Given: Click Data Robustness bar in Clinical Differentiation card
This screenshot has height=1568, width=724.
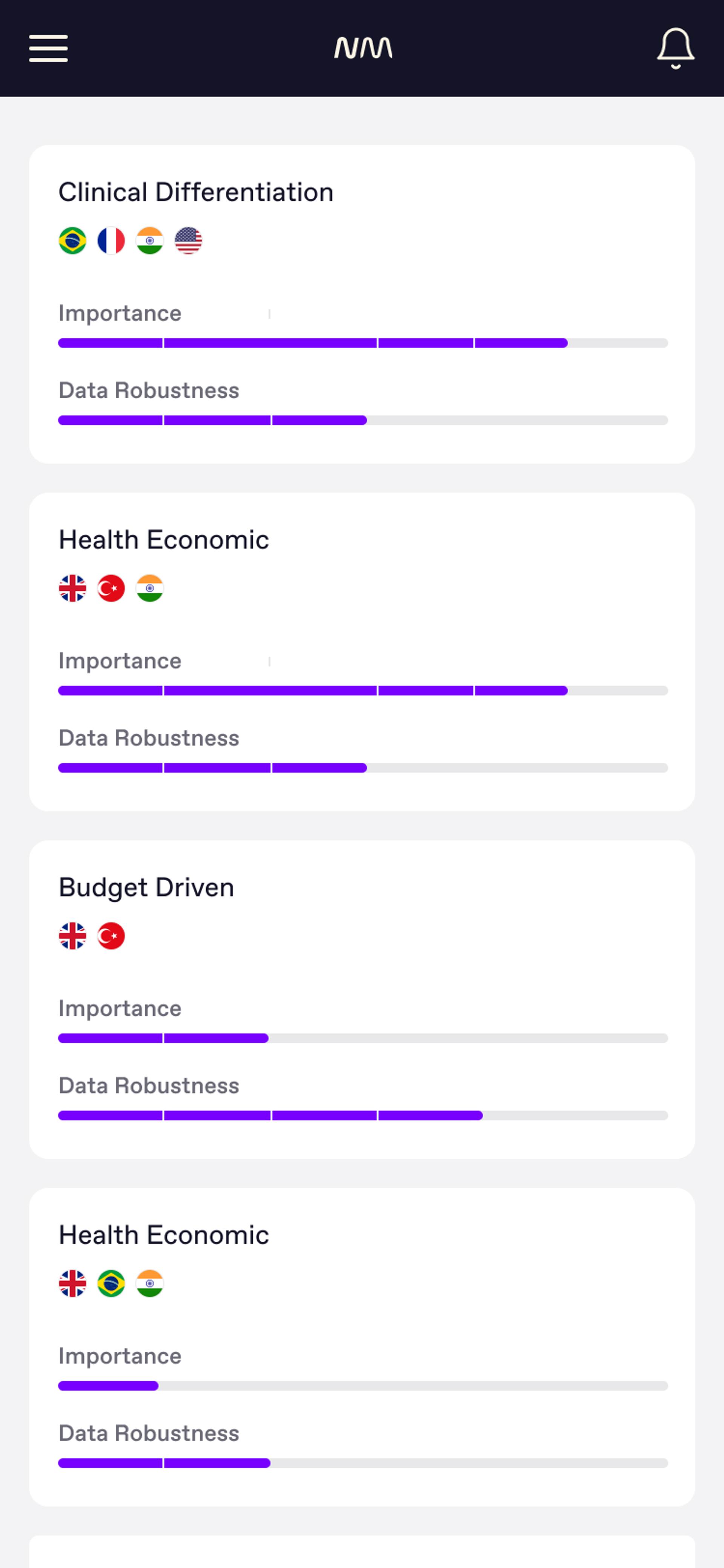Looking at the screenshot, I should pos(363,421).
